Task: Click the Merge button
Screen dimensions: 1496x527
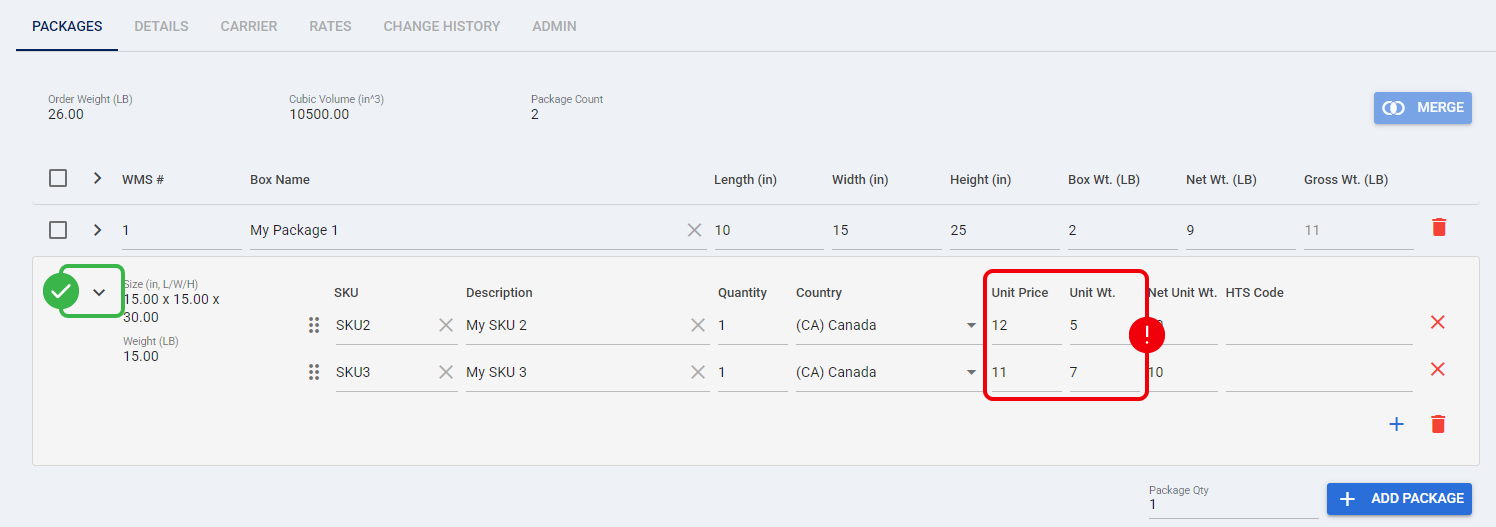Action: tap(1423, 107)
